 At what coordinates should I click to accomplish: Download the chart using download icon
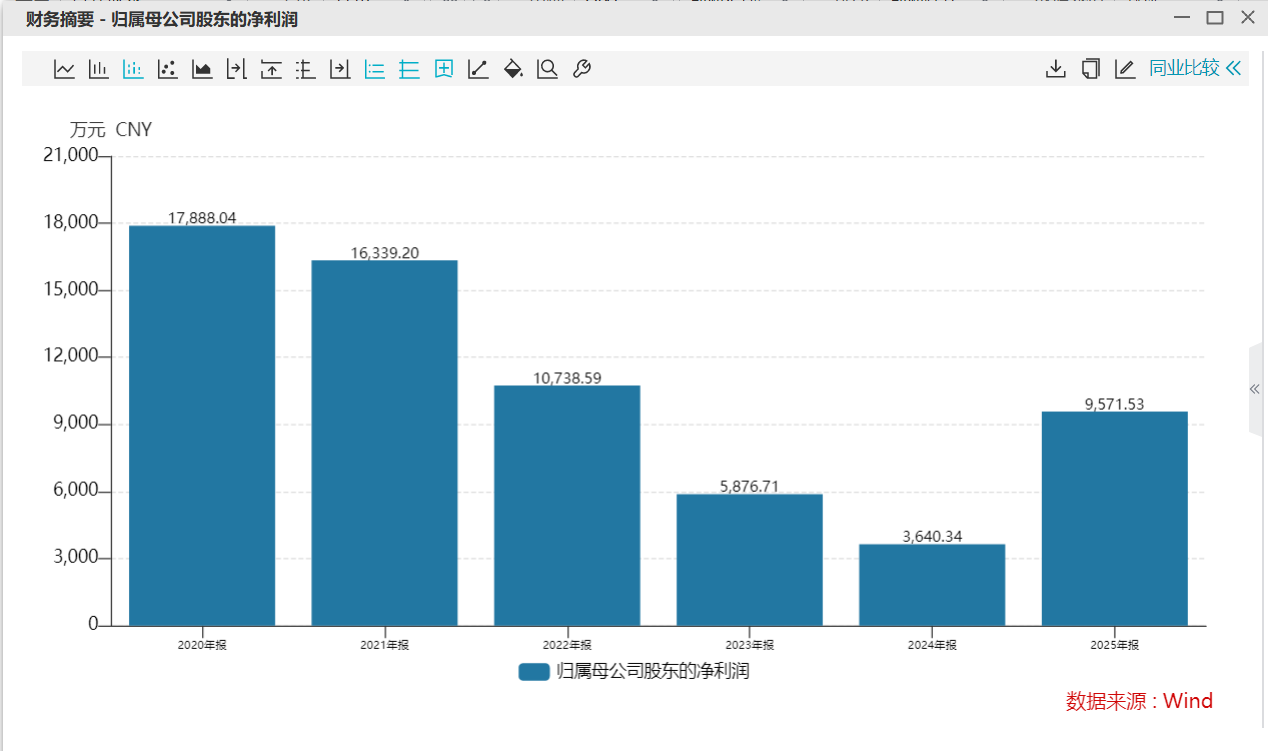(1055, 69)
